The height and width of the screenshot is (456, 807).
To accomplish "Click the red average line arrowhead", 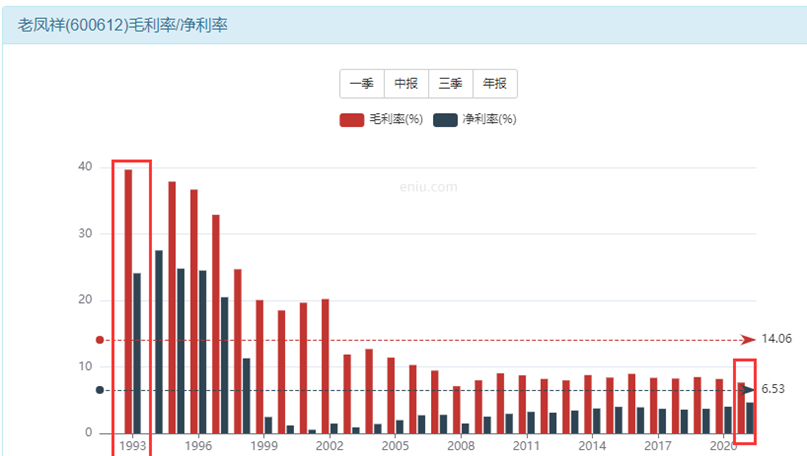I will (748, 340).
